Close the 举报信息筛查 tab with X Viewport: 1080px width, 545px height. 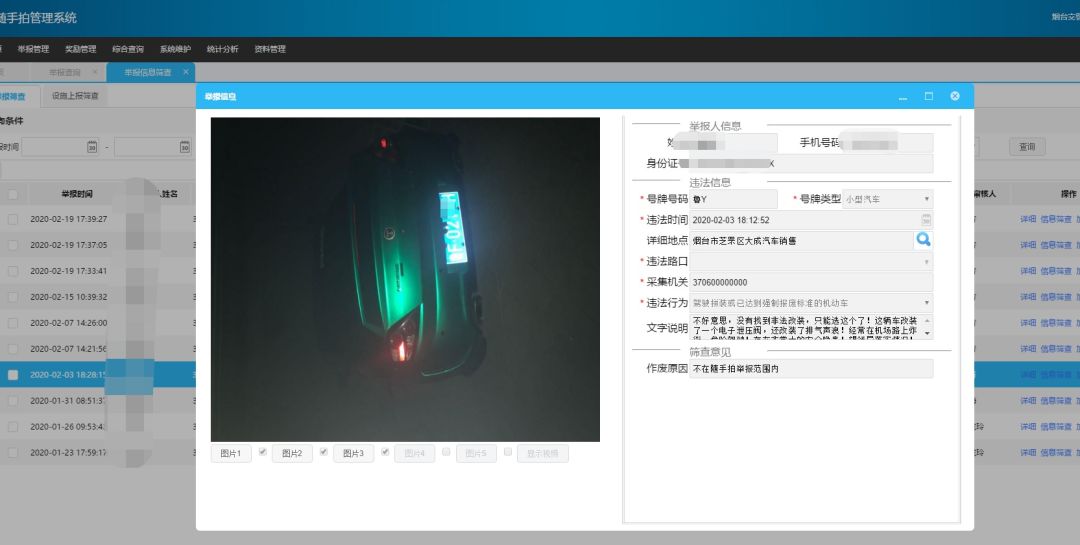tap(186, 72)
